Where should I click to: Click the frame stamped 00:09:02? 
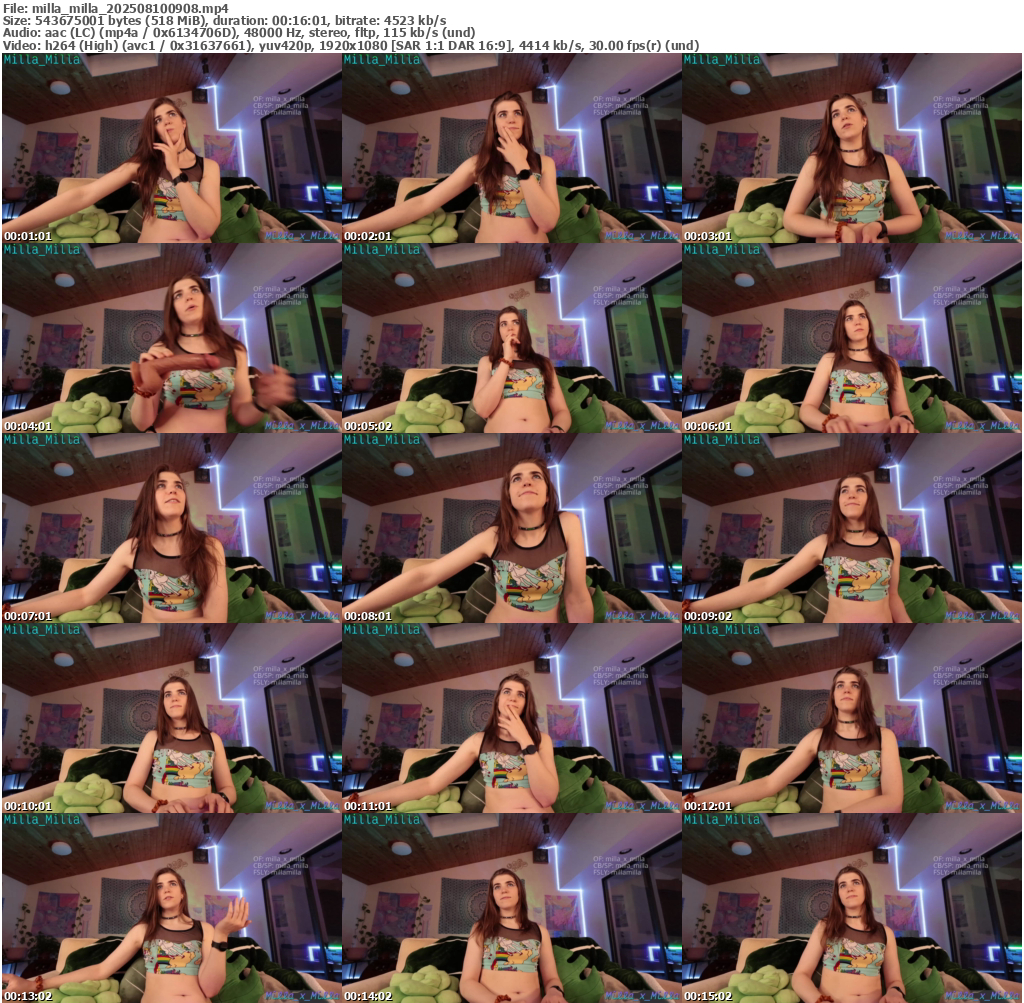point(852,528)
